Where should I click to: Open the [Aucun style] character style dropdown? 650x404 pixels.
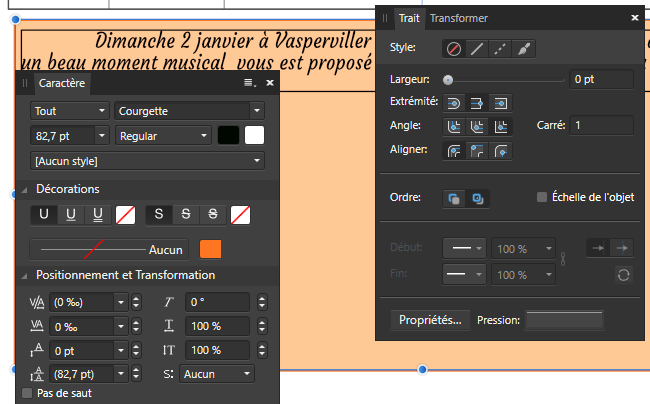coord(147,161)
